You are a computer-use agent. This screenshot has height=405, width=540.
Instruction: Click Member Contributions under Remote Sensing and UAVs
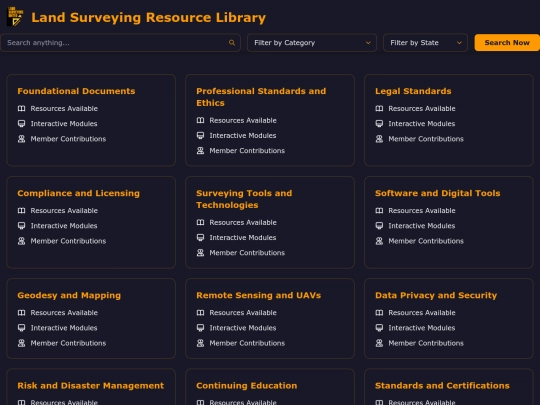247,343
